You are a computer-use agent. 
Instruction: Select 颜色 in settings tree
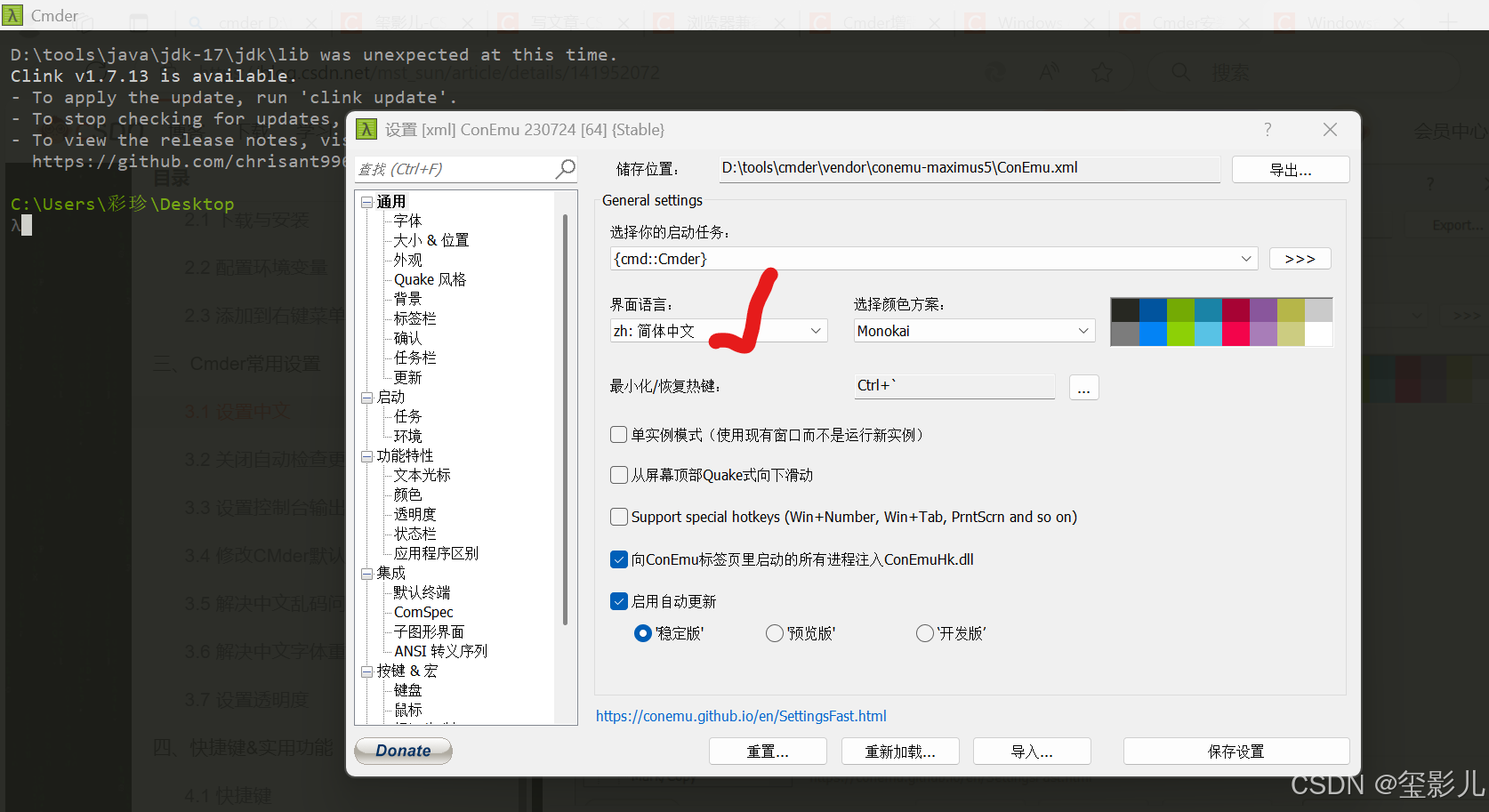click(x=408, y=494)
